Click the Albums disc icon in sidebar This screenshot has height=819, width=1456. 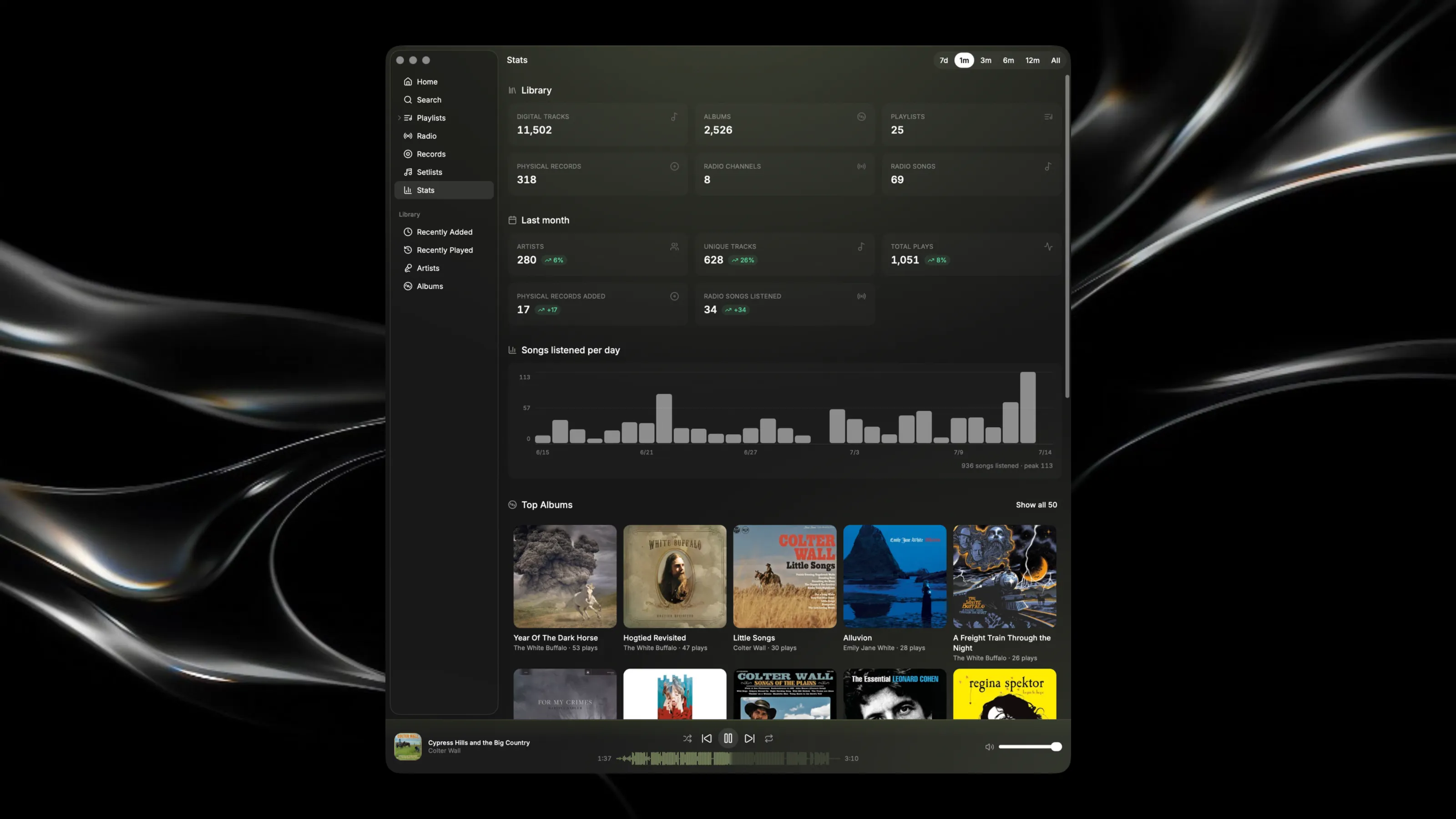(x=408, y=287)
